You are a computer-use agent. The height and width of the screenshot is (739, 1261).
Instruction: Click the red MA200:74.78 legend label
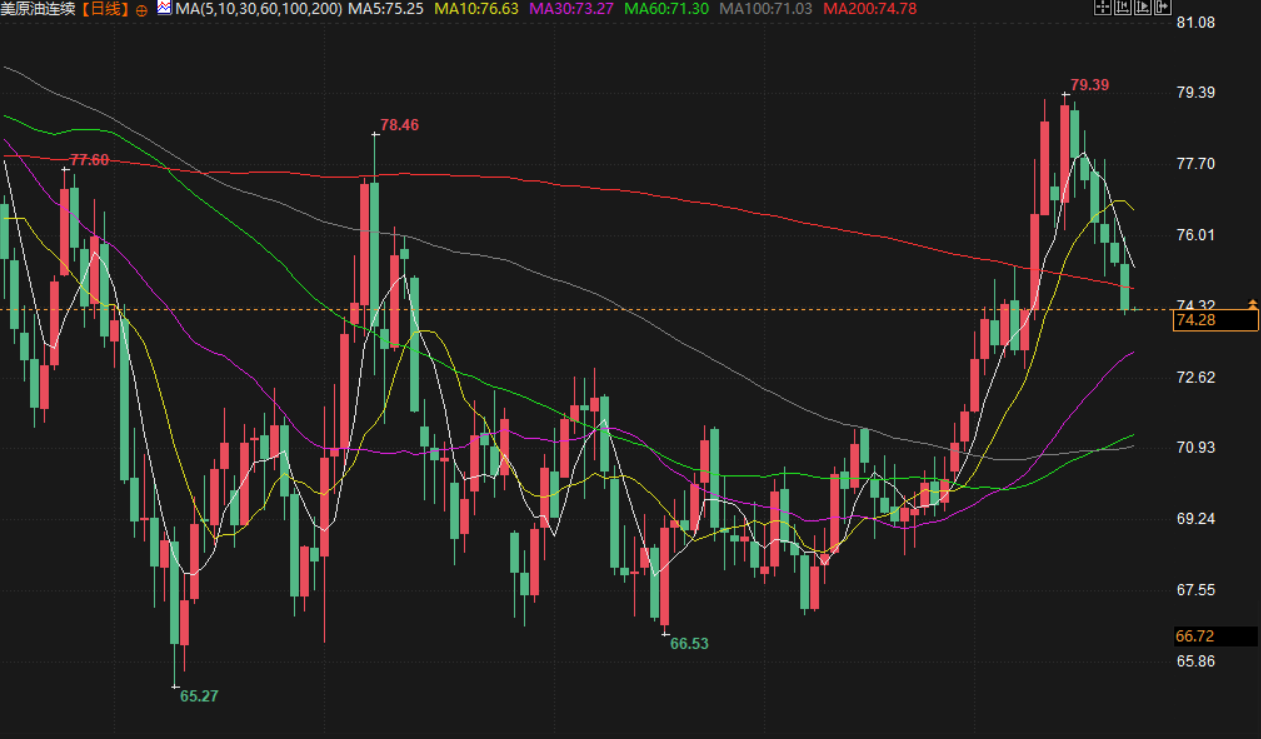click(869, 9)
